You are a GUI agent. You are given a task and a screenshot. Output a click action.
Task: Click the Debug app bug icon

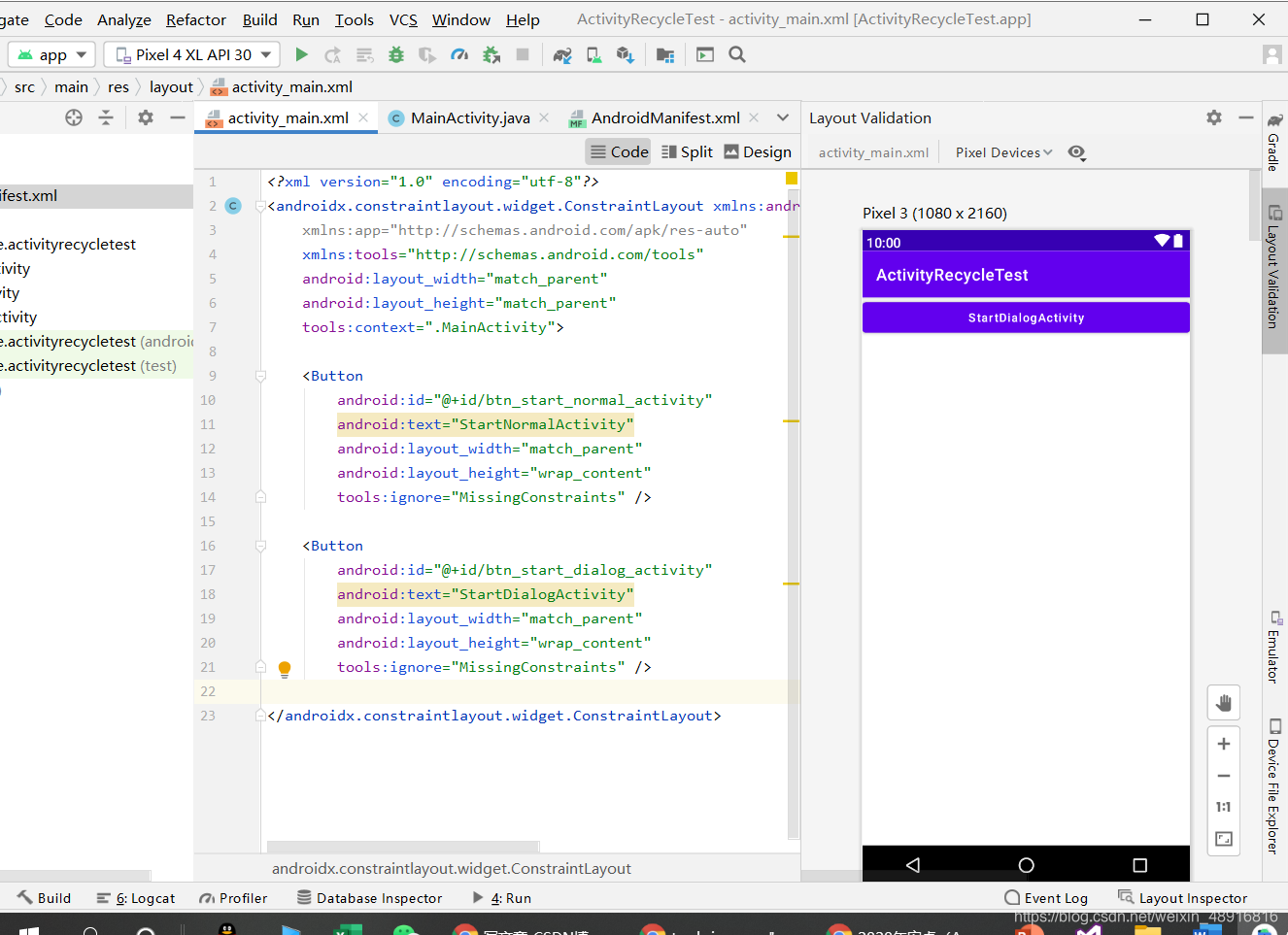click(396, 55)
